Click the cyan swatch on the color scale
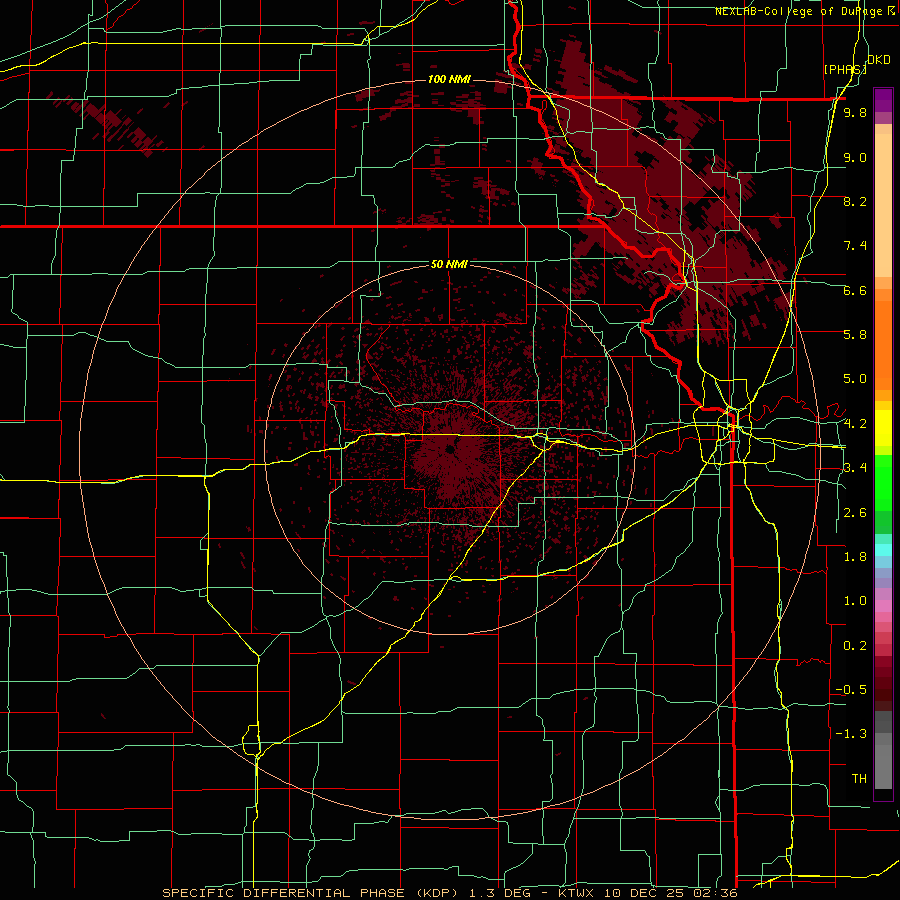900x900 pixels. [883, 549]
